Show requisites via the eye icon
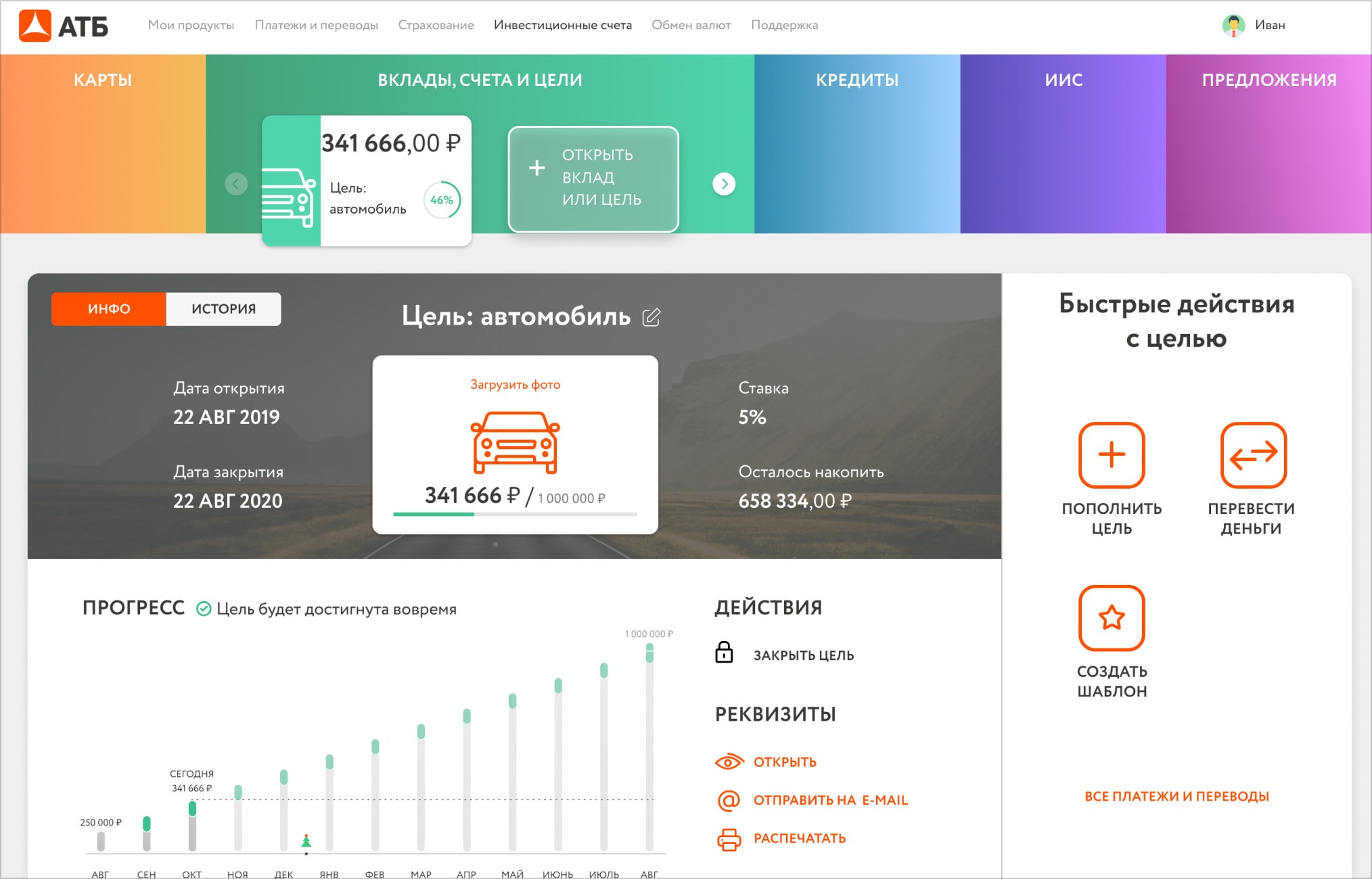1372x879 pixels. coord(729,762)
